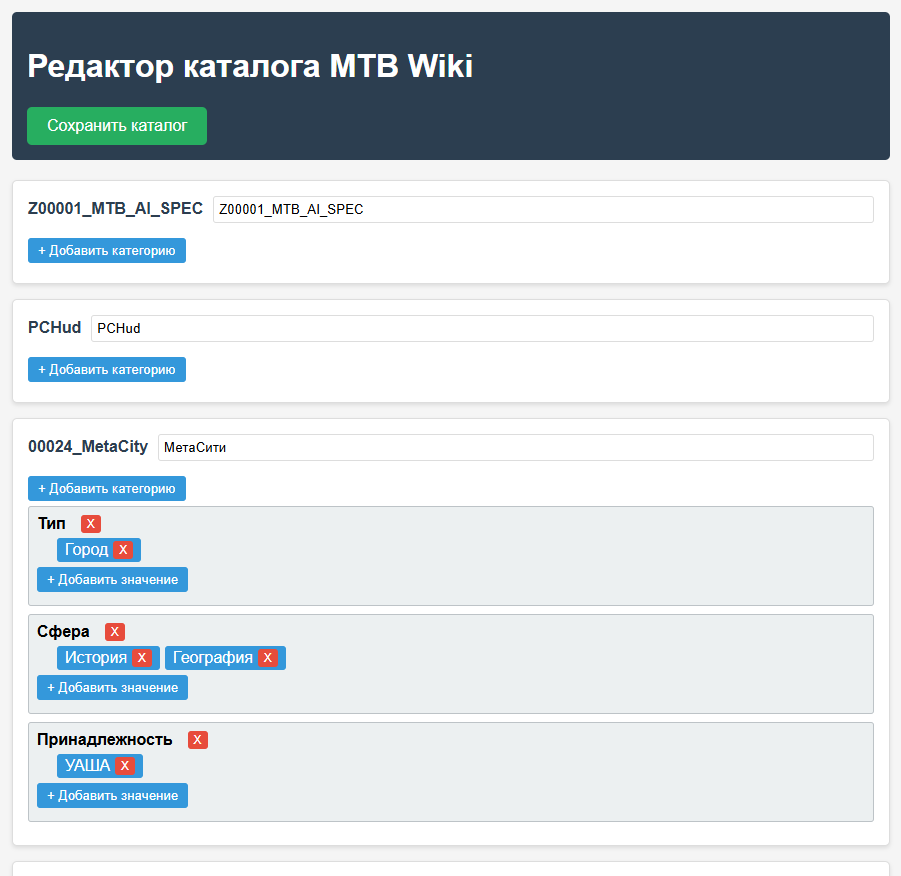Click the Принадлежность category label
Viewport: 901px width, 876px height.
pyautogui.click(x=105, y=740)
